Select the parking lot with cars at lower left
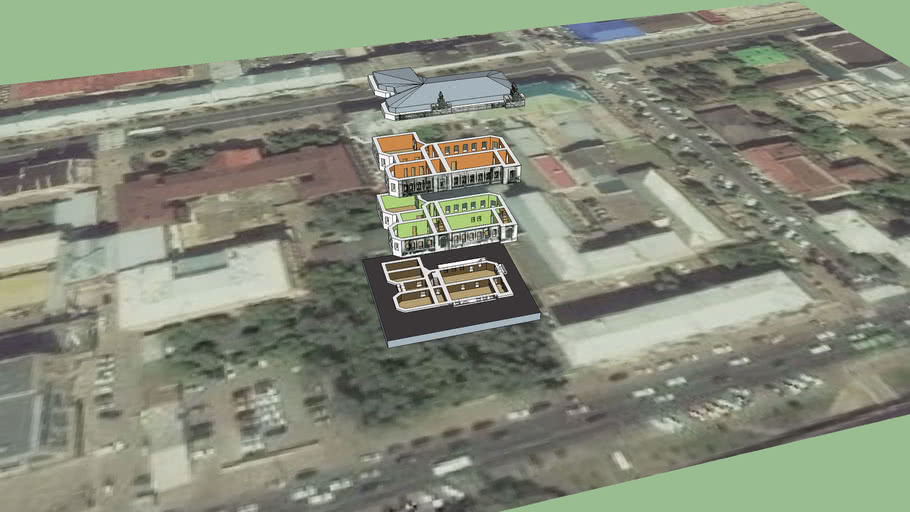Viewport: 910px width, 512px height. [260, 410]
